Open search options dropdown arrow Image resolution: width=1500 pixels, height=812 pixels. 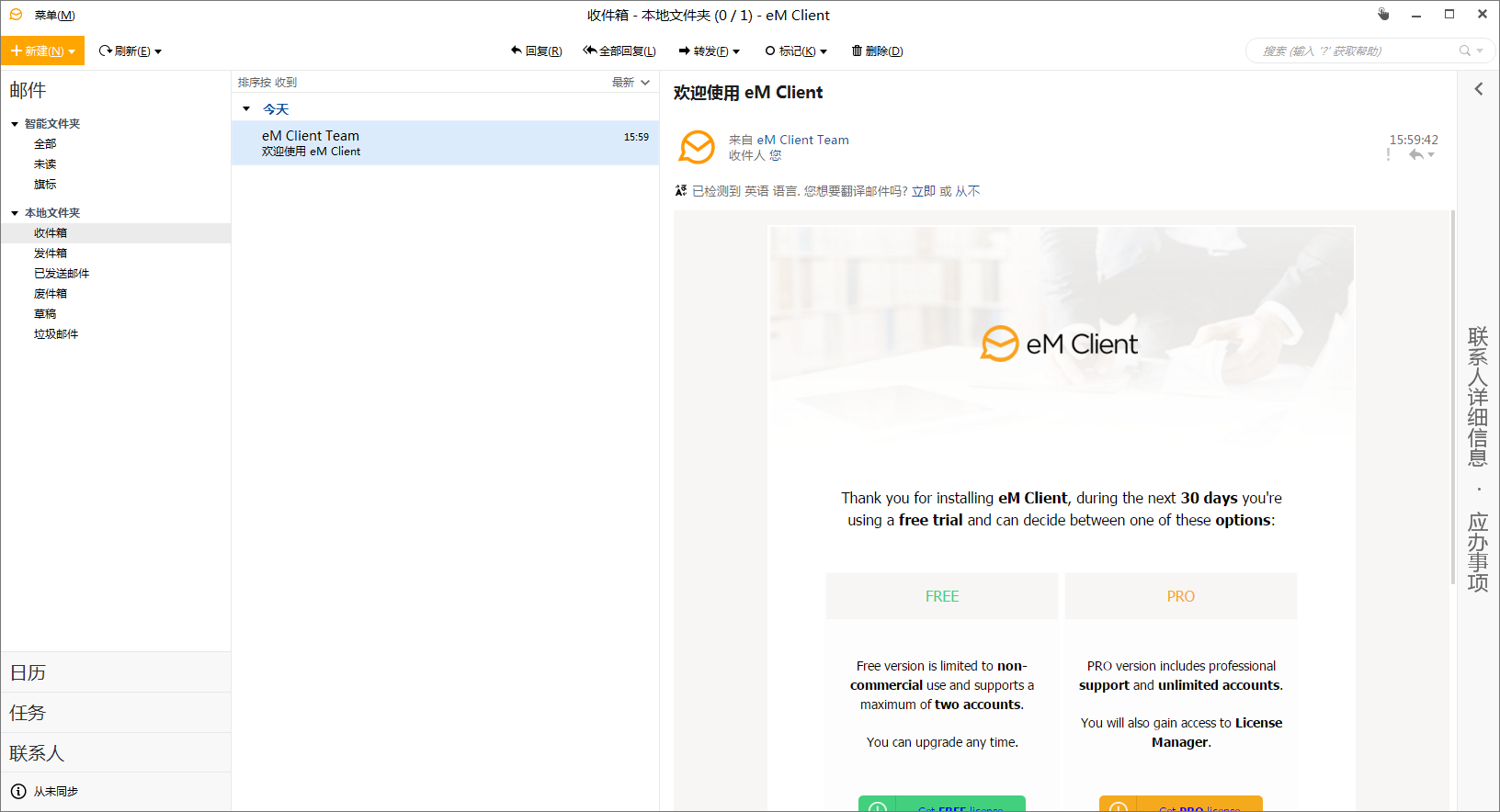pos(1480,51)
